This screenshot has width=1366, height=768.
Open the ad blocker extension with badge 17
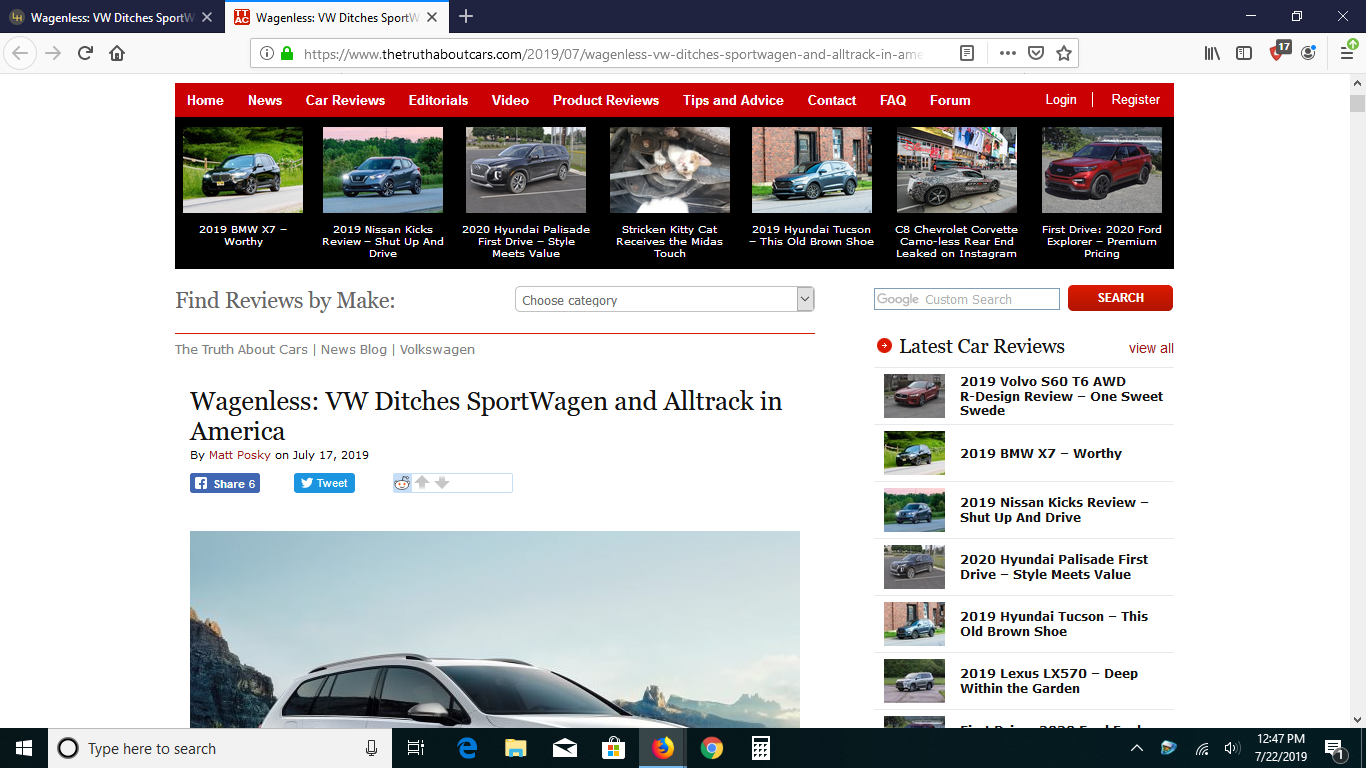pyautogui.click(x=1278, y=52)
